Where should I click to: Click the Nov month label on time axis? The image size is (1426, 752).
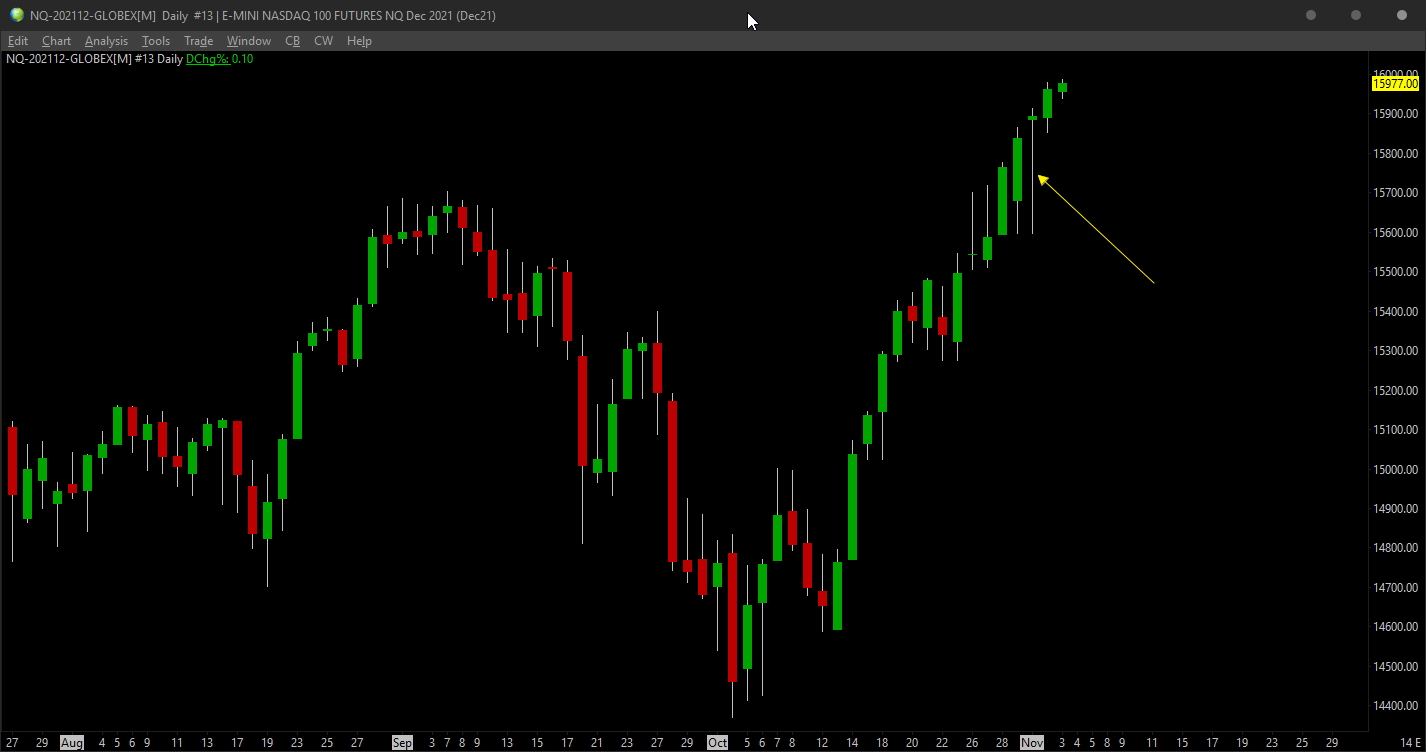point(1032,743)
